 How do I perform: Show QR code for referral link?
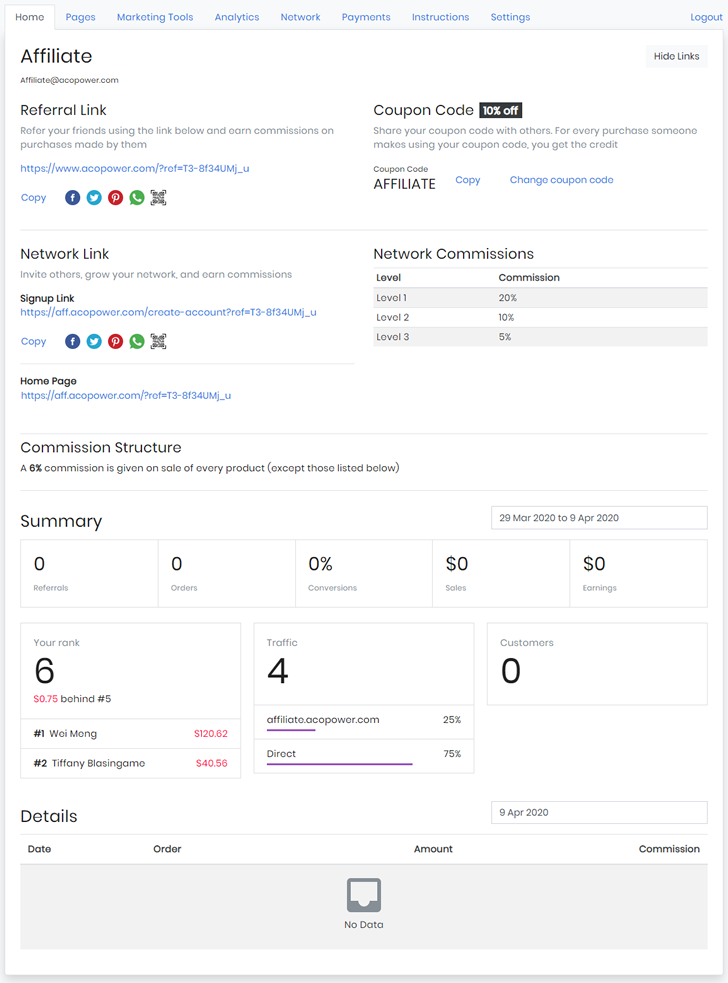click(x=158, y=198)
